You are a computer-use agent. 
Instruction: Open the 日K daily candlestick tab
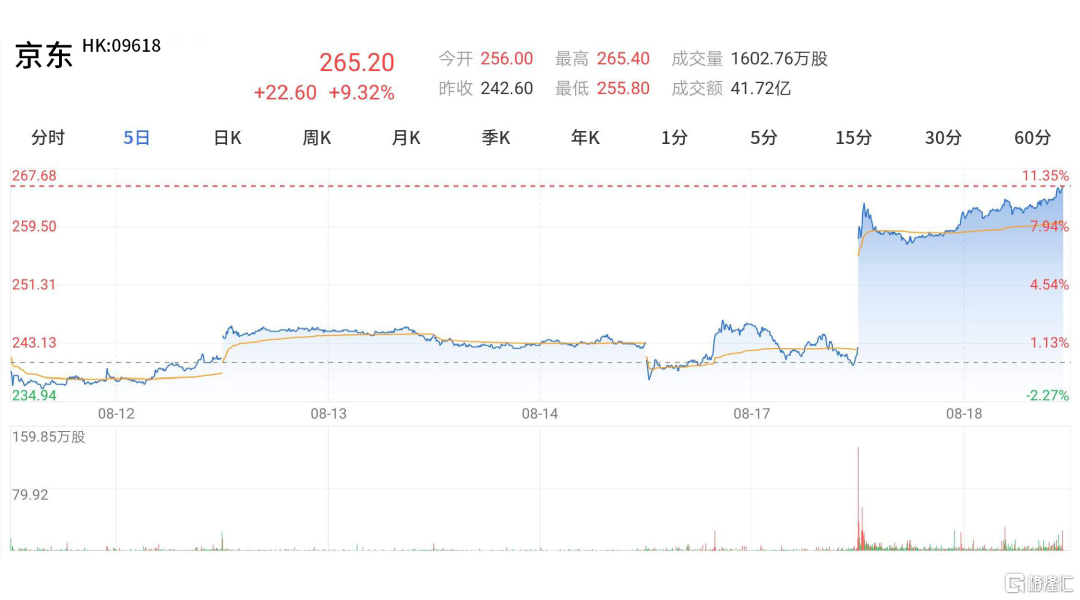coord(227,138)
